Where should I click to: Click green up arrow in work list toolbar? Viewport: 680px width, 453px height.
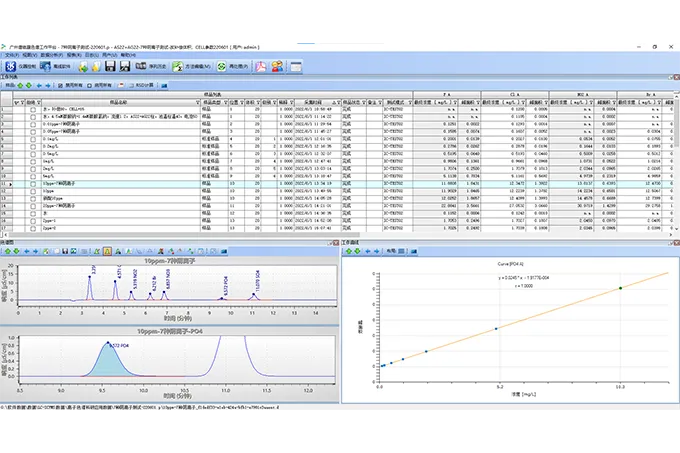[20, 85]
